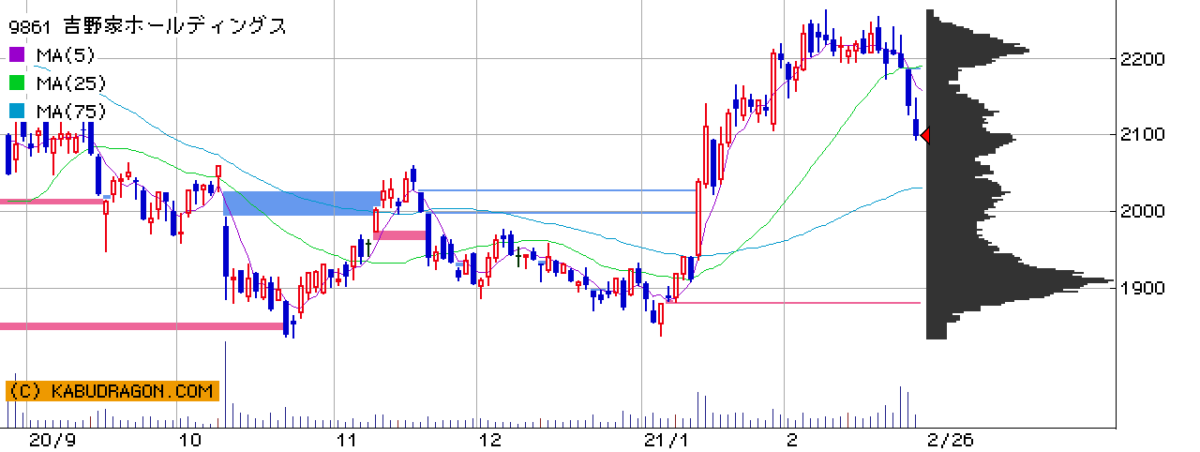1200x452 pixels.
Task: Click the month label 2 on time axis
Action: [791, 439]
